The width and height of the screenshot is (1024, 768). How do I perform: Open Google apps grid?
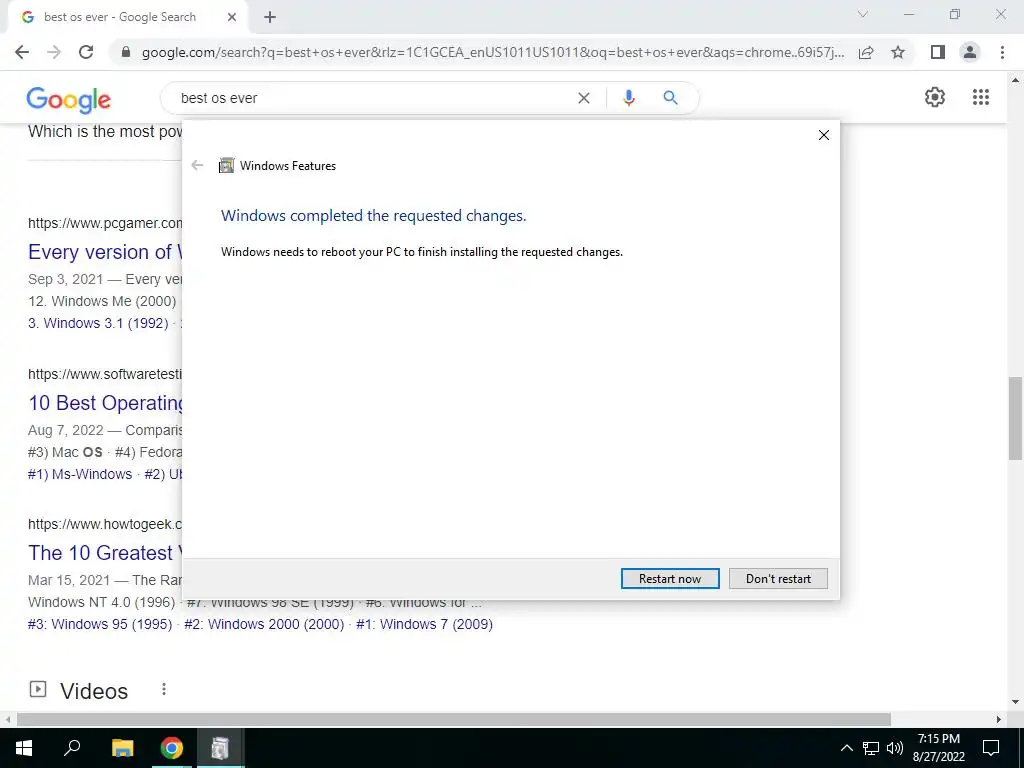coord(981,97)
